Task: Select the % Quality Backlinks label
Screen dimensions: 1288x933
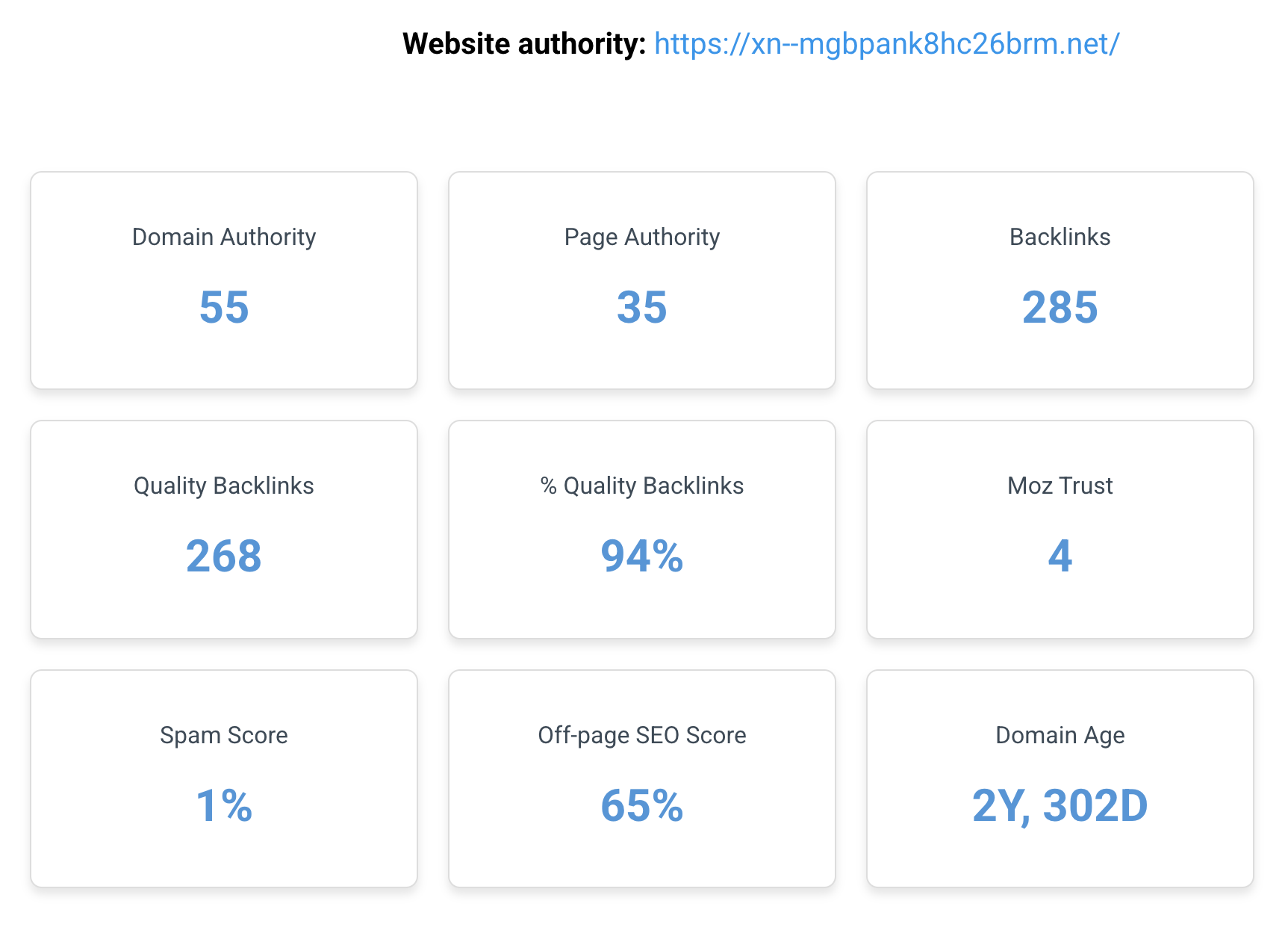Action: click(642, 486)
